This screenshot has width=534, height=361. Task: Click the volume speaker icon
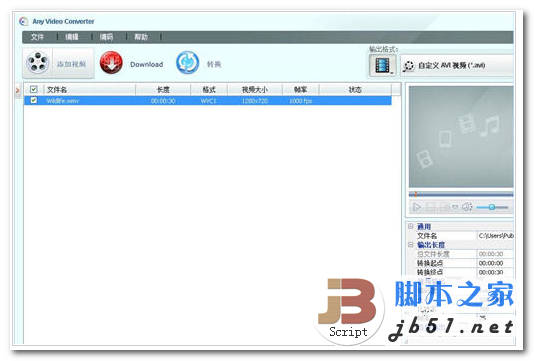point(467,207)
